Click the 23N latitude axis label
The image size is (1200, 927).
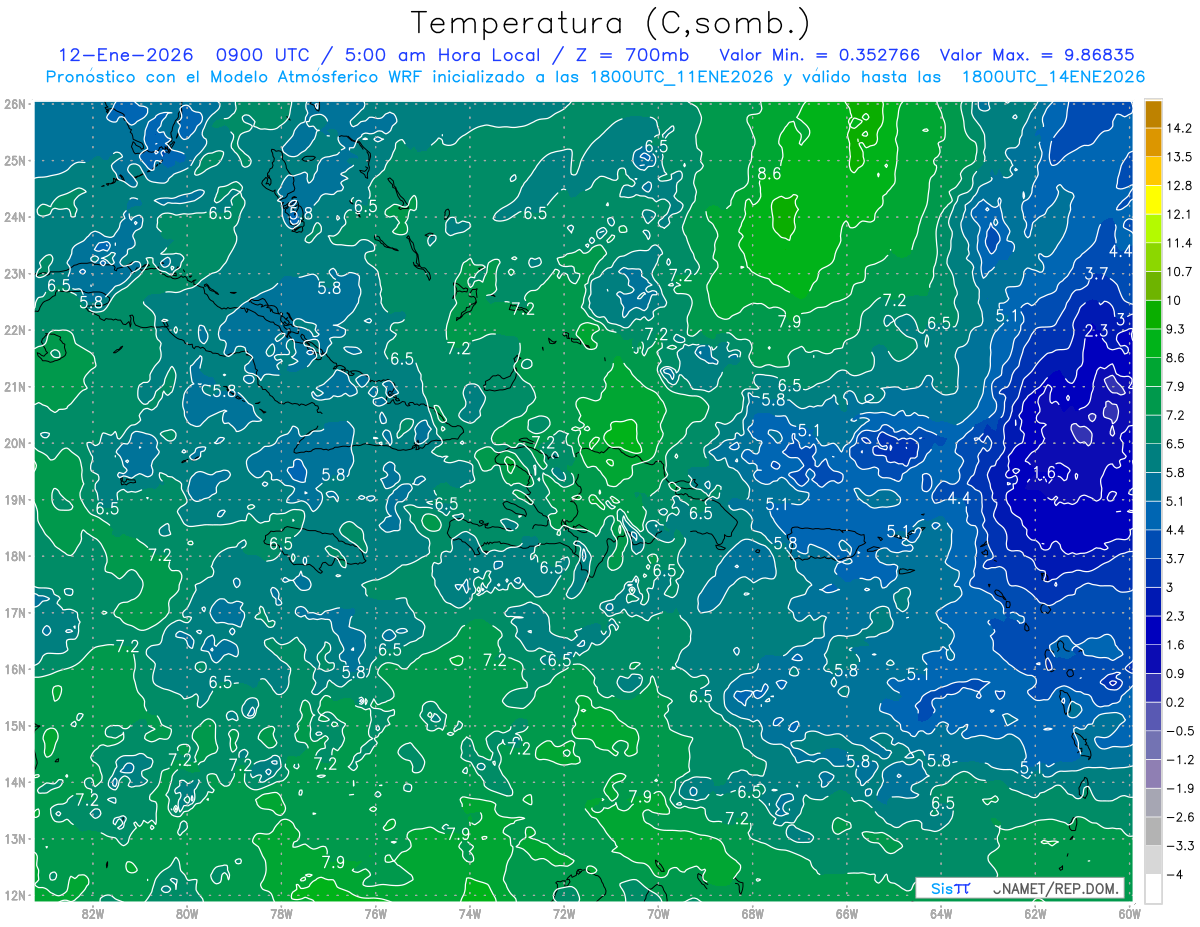[x=16, y=273]
